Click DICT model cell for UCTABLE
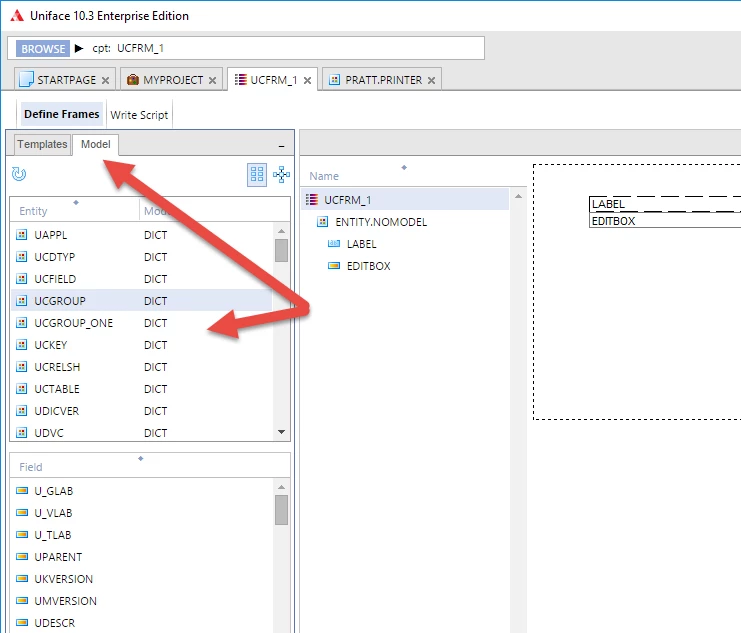The height and width of the screenshot is (633, 741). click(155, 389)
